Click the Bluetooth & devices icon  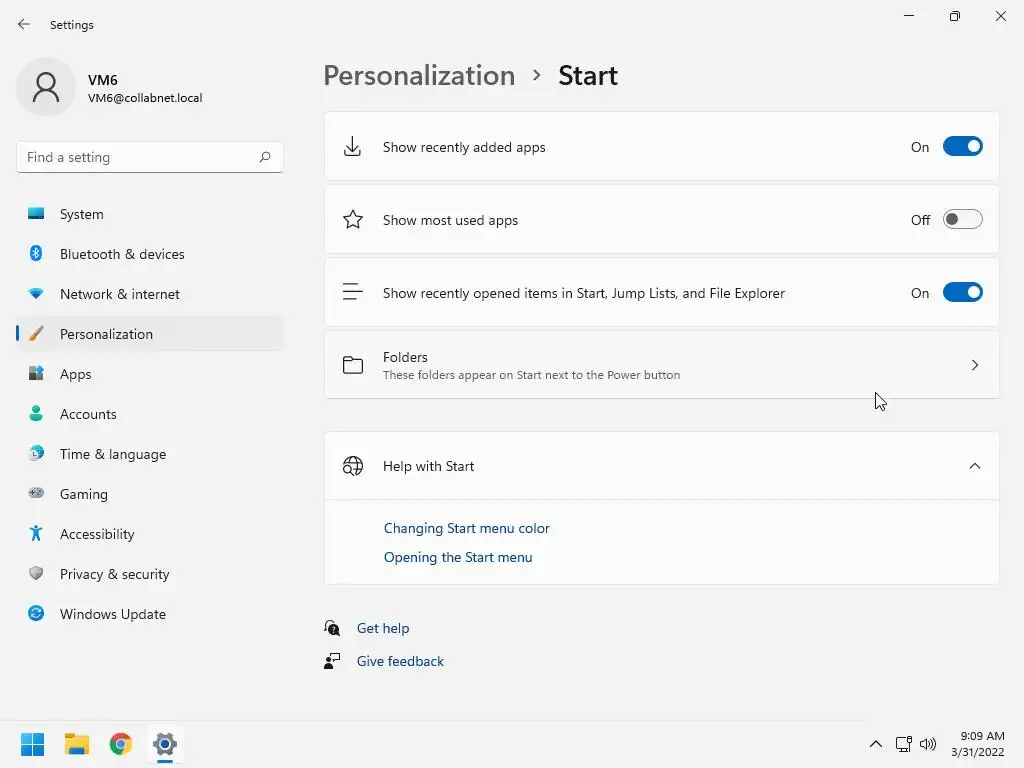(x=36, y=254)
